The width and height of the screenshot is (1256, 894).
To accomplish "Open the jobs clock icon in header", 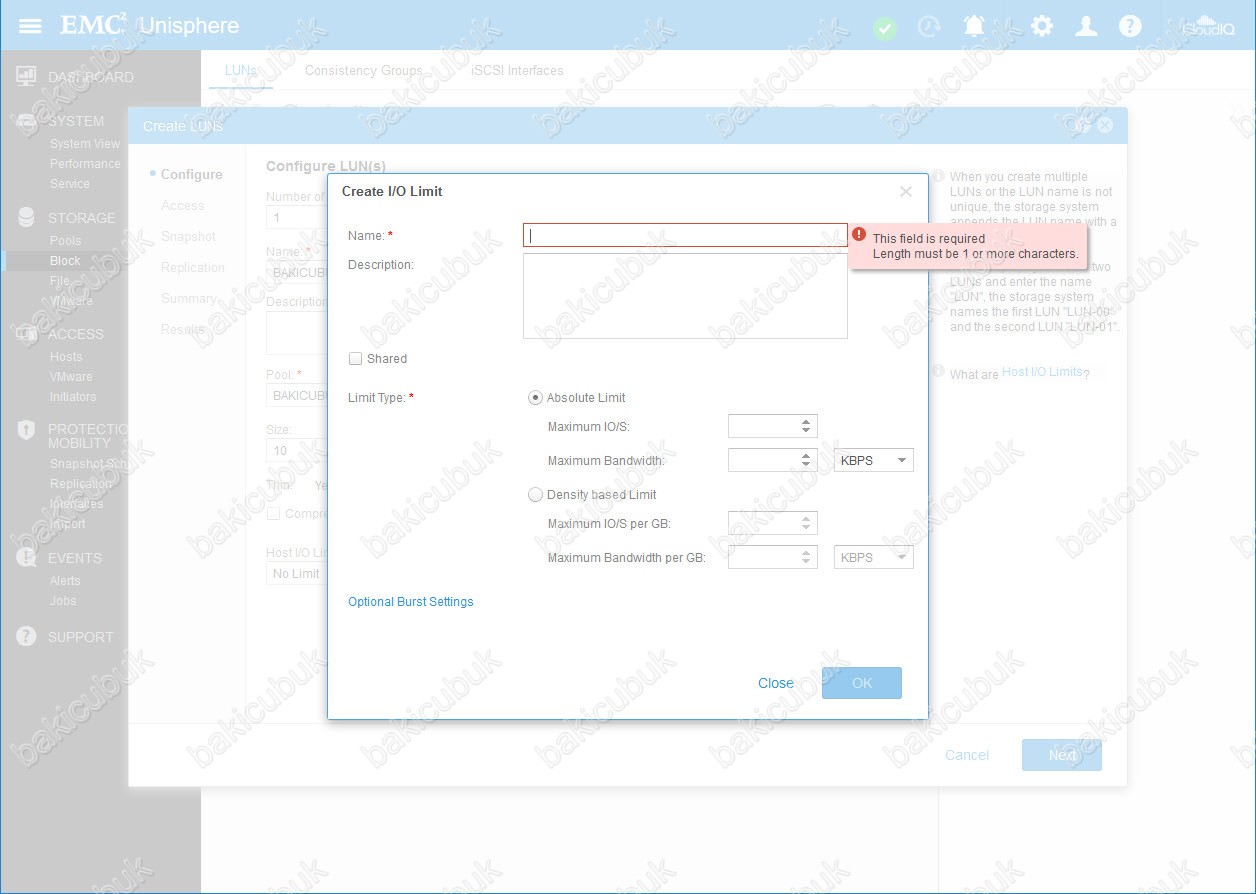I will pos(929,26).
